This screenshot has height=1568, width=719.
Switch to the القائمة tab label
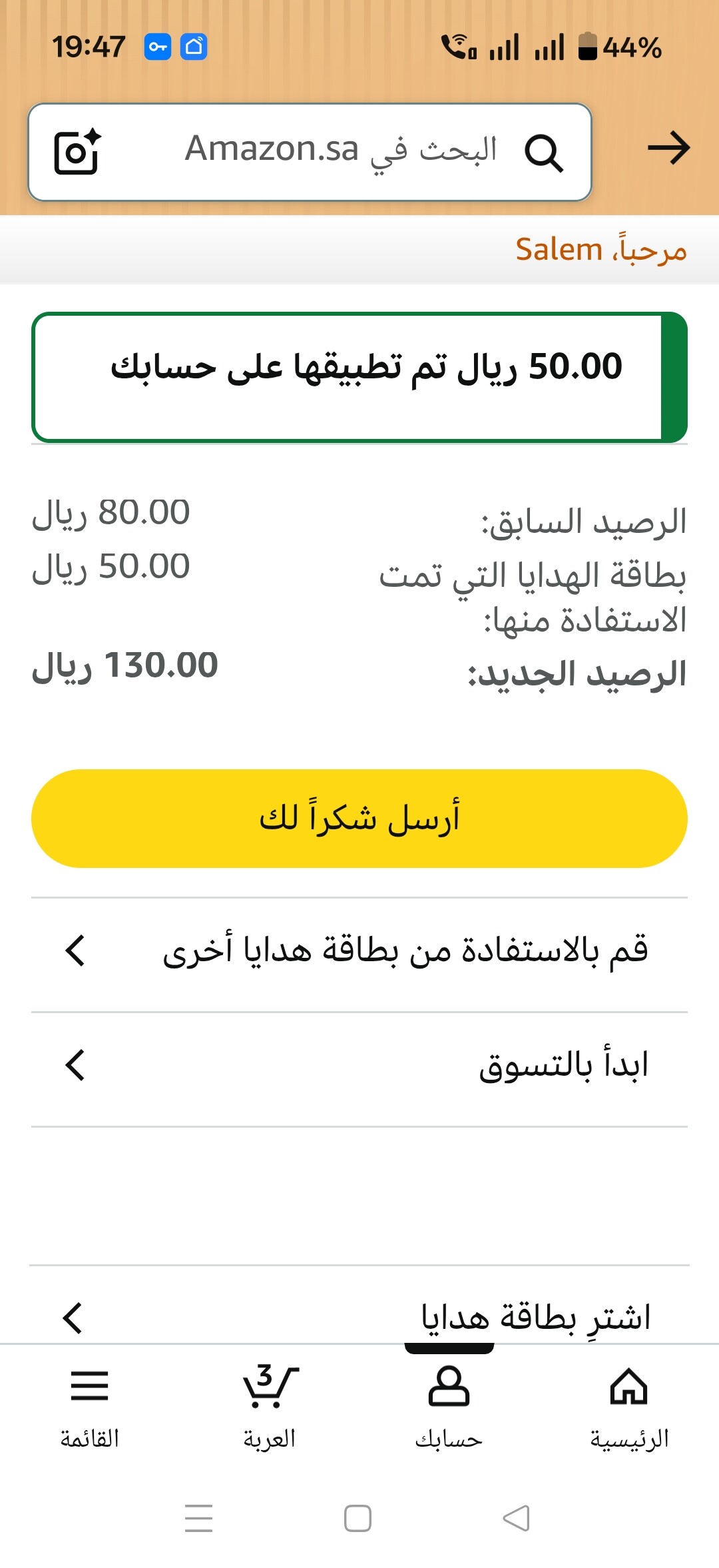pyautogui.click(x=90, y=1439)
